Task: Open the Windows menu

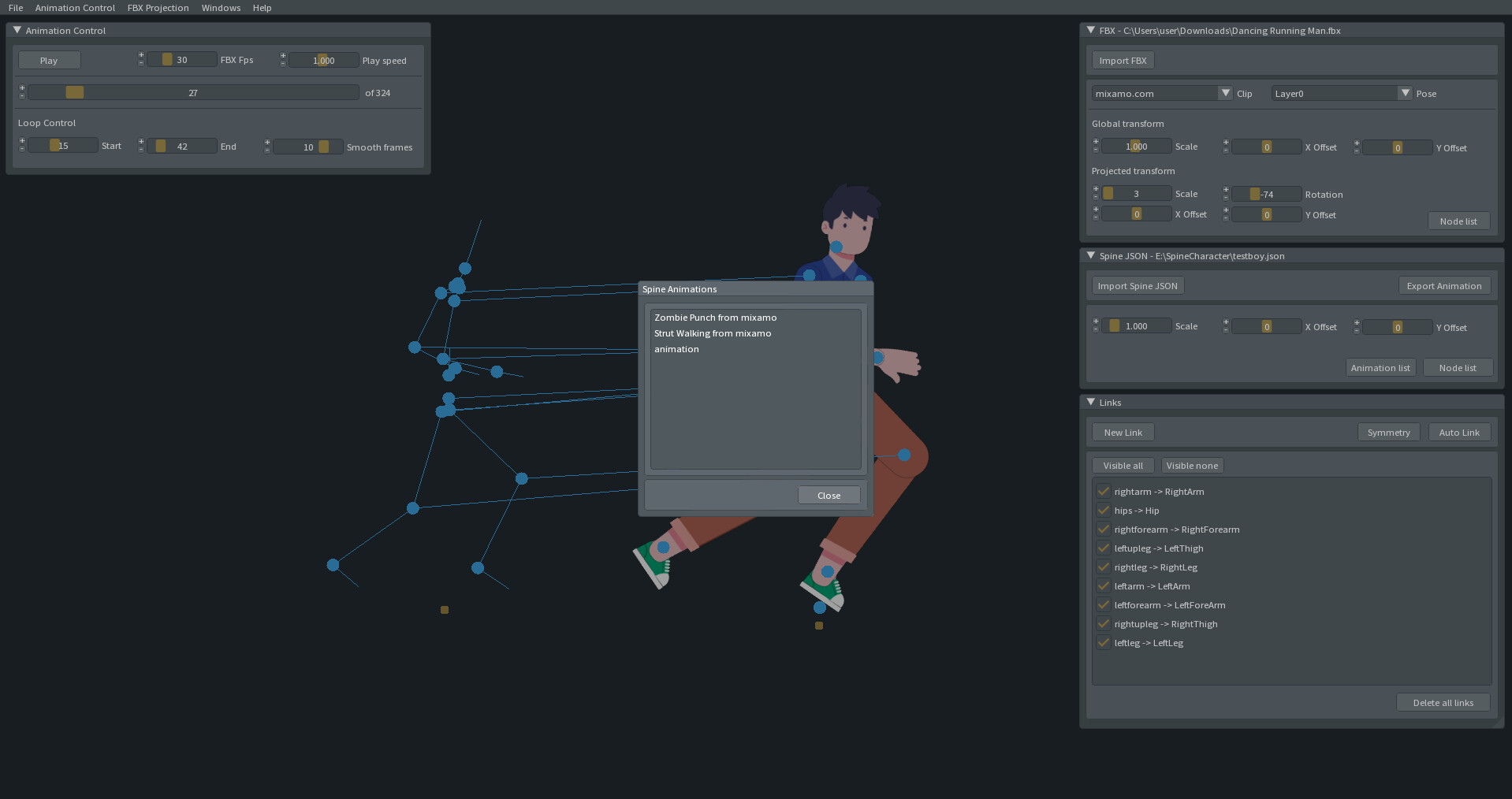Action: point(221,7)
